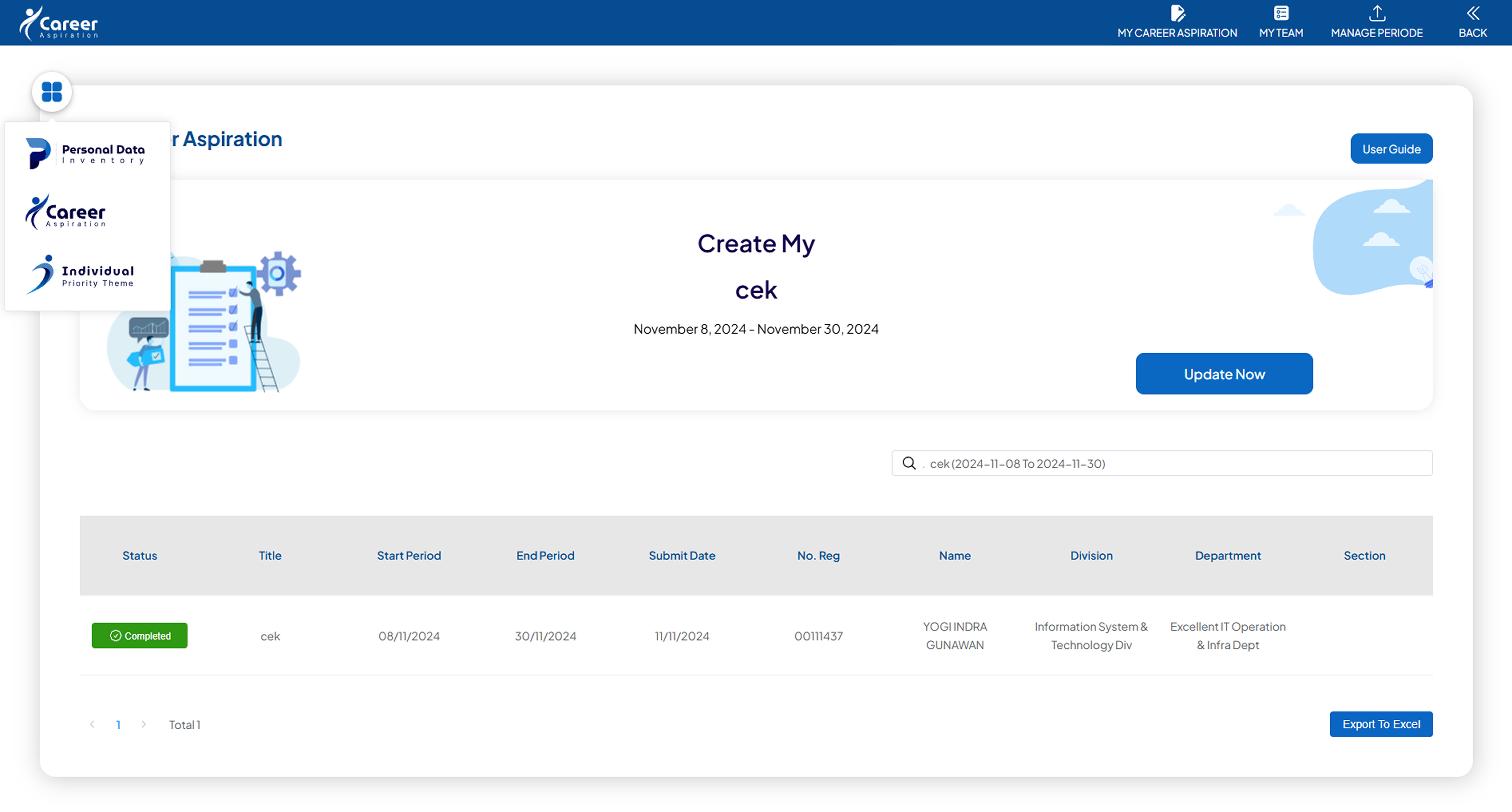Click the Status column header
This screenshot has width=1512, height=812.
point(140,556)
